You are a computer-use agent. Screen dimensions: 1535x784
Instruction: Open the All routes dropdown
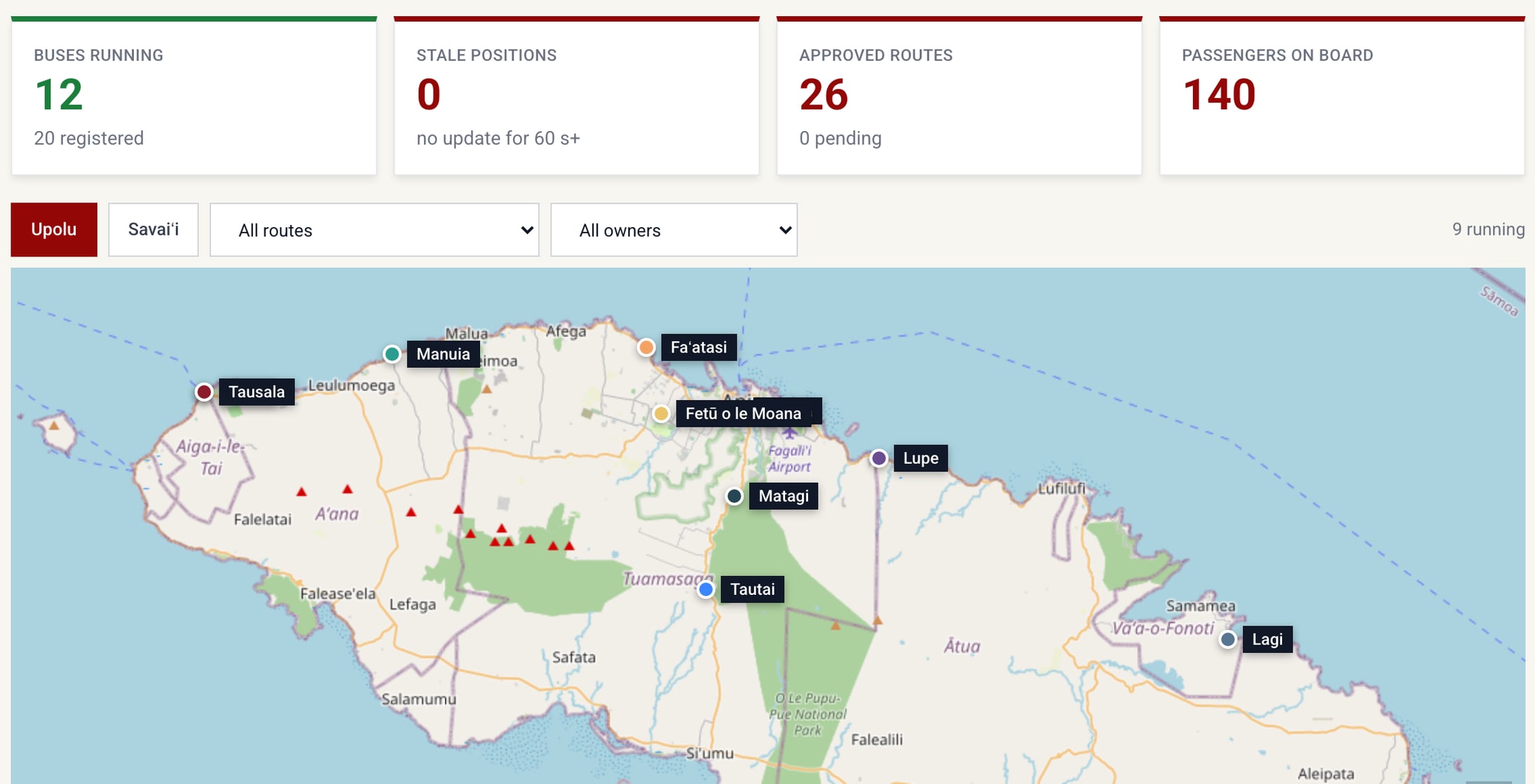coord(374,230)
